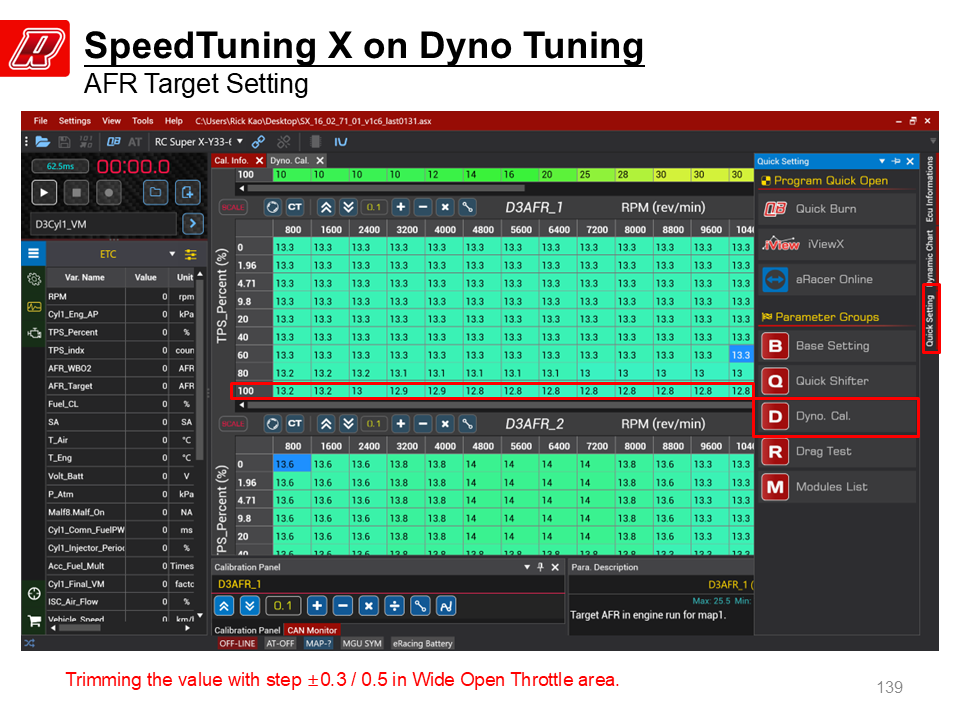Click the rotate icon in D3AFR_1 toolbar

[x=272, y=207]
